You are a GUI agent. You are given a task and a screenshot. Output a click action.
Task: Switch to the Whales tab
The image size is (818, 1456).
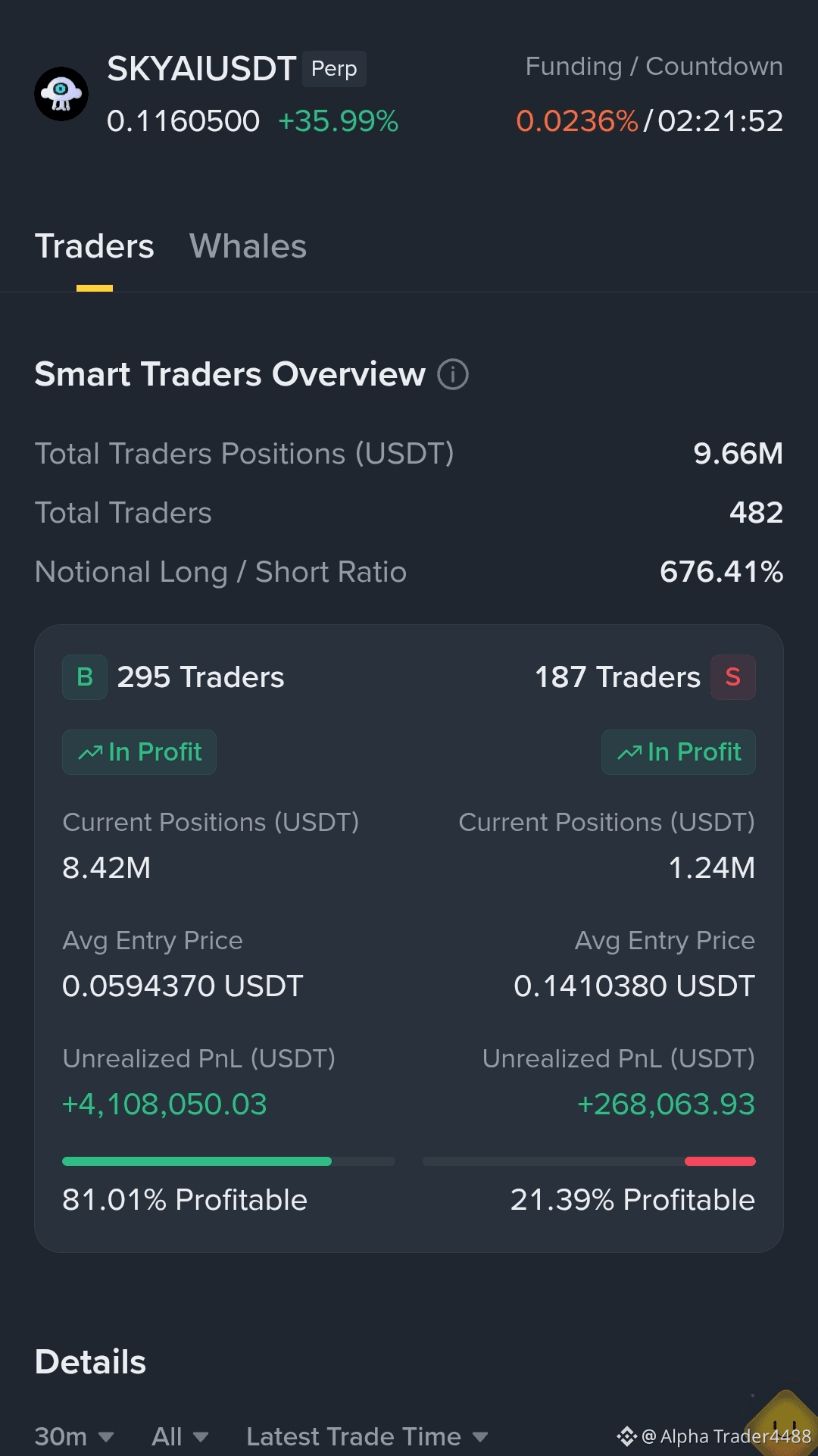click(248, 246)
